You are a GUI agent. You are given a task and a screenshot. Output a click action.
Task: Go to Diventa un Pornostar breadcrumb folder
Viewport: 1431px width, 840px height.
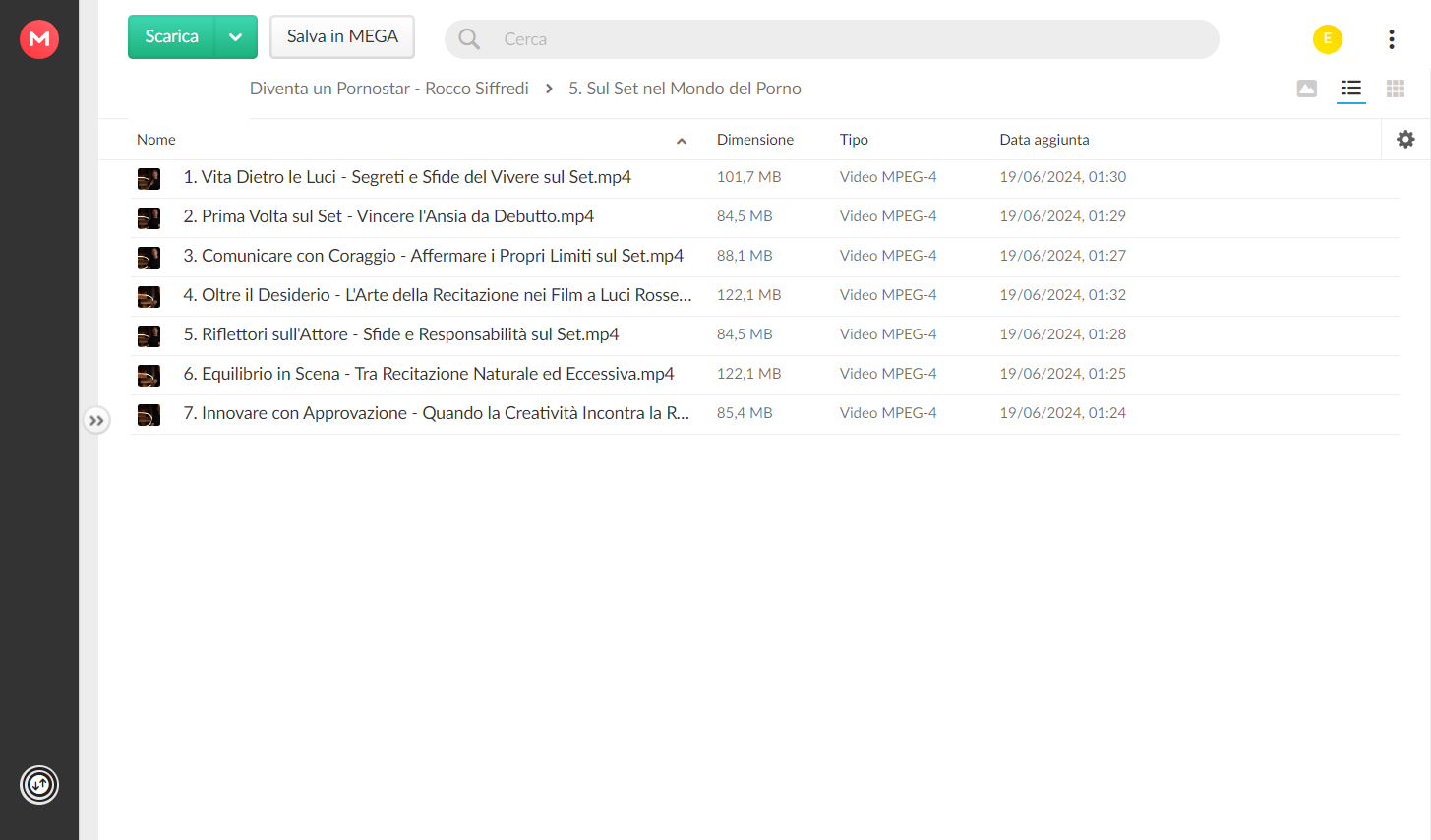click(x=389, y=89)
